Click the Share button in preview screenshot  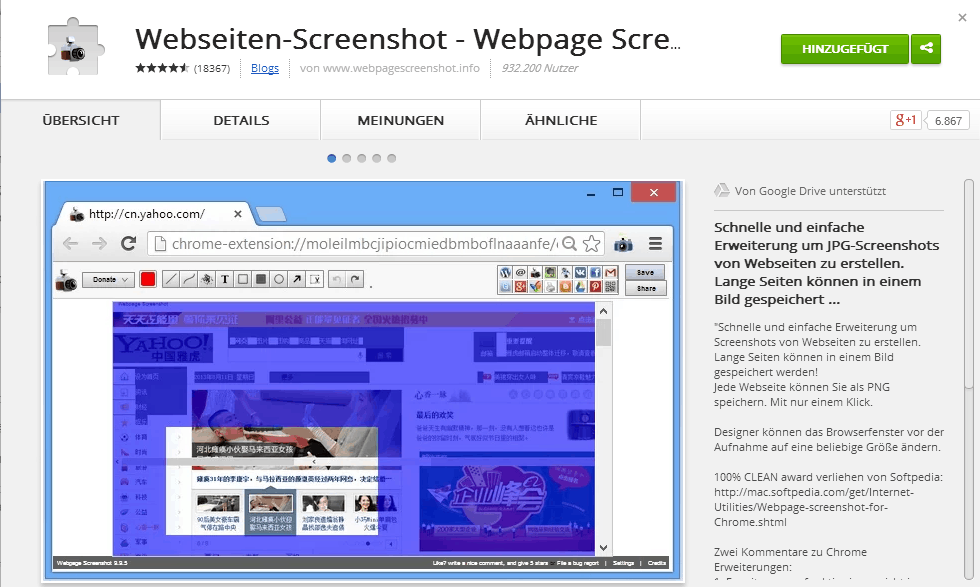click(646, 288)
